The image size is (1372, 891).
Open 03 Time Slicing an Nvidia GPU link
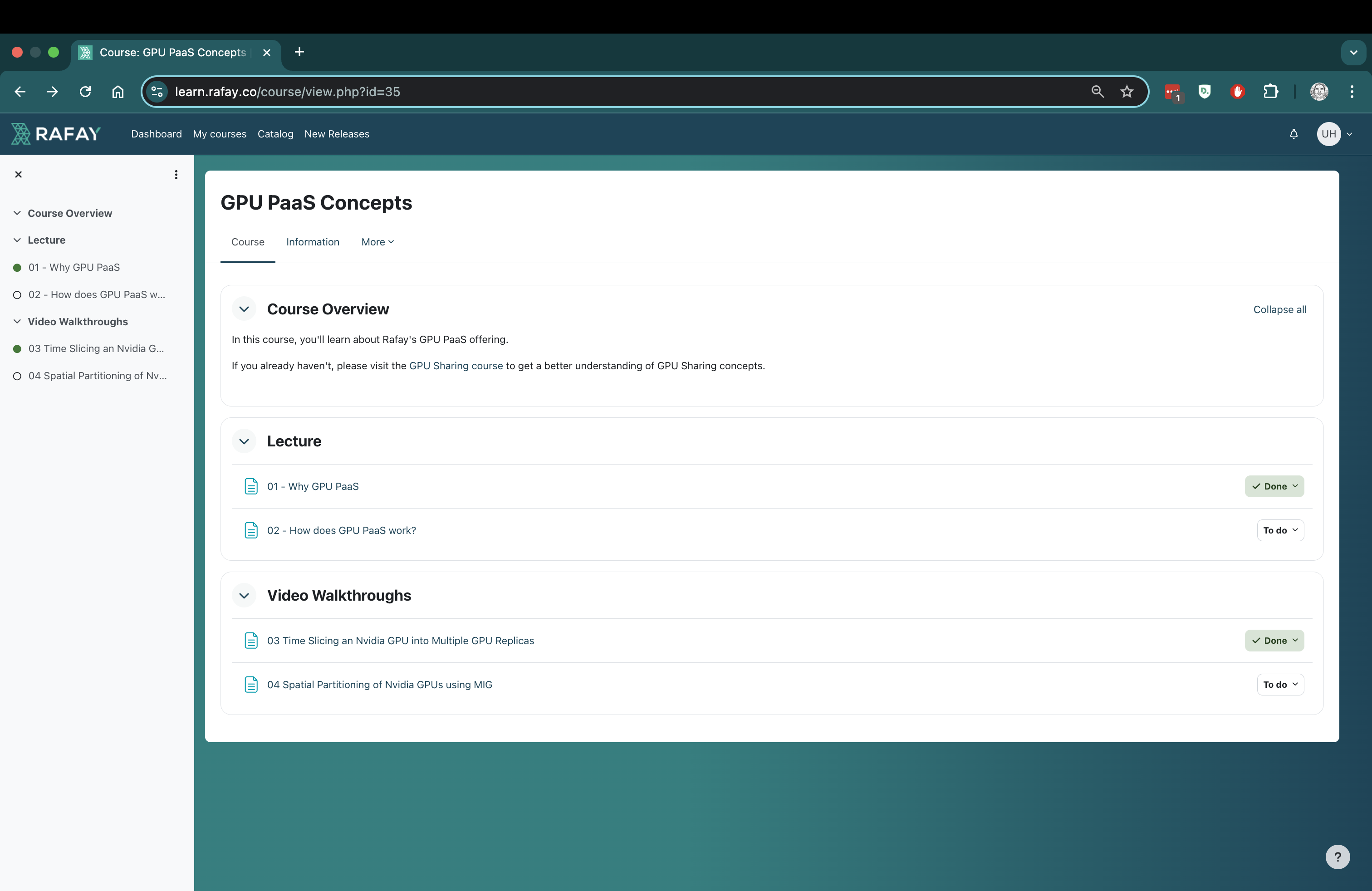pos(401,641)
